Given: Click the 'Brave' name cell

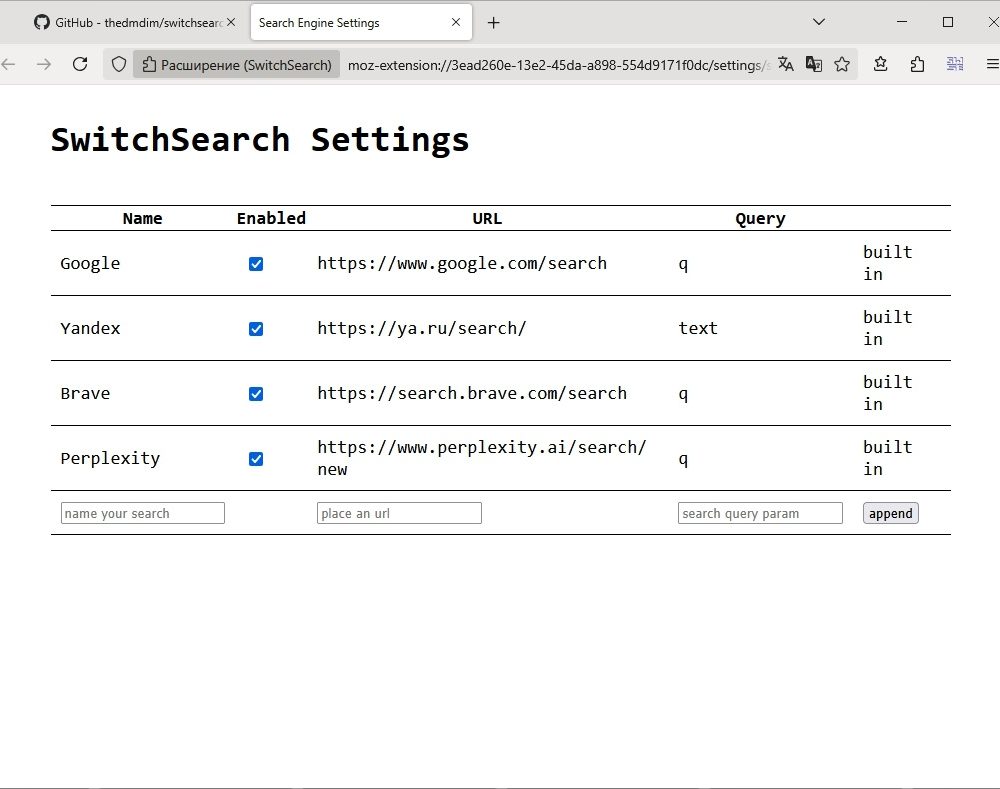Looking at the screenshot, I should pyautogui.click(x=85, y=394).
